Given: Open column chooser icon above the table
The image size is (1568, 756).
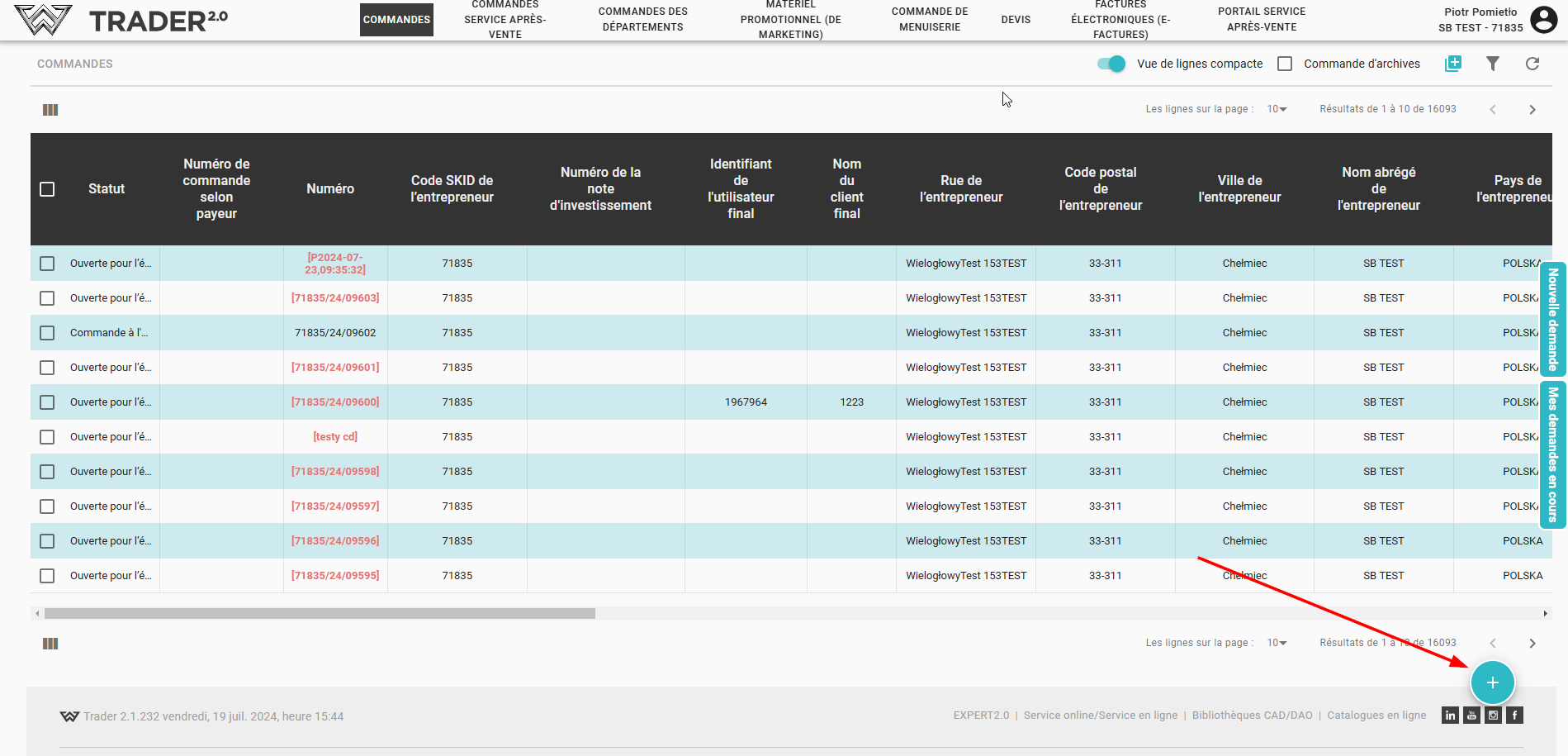Looking at the screenshot, I should point(50,110).
